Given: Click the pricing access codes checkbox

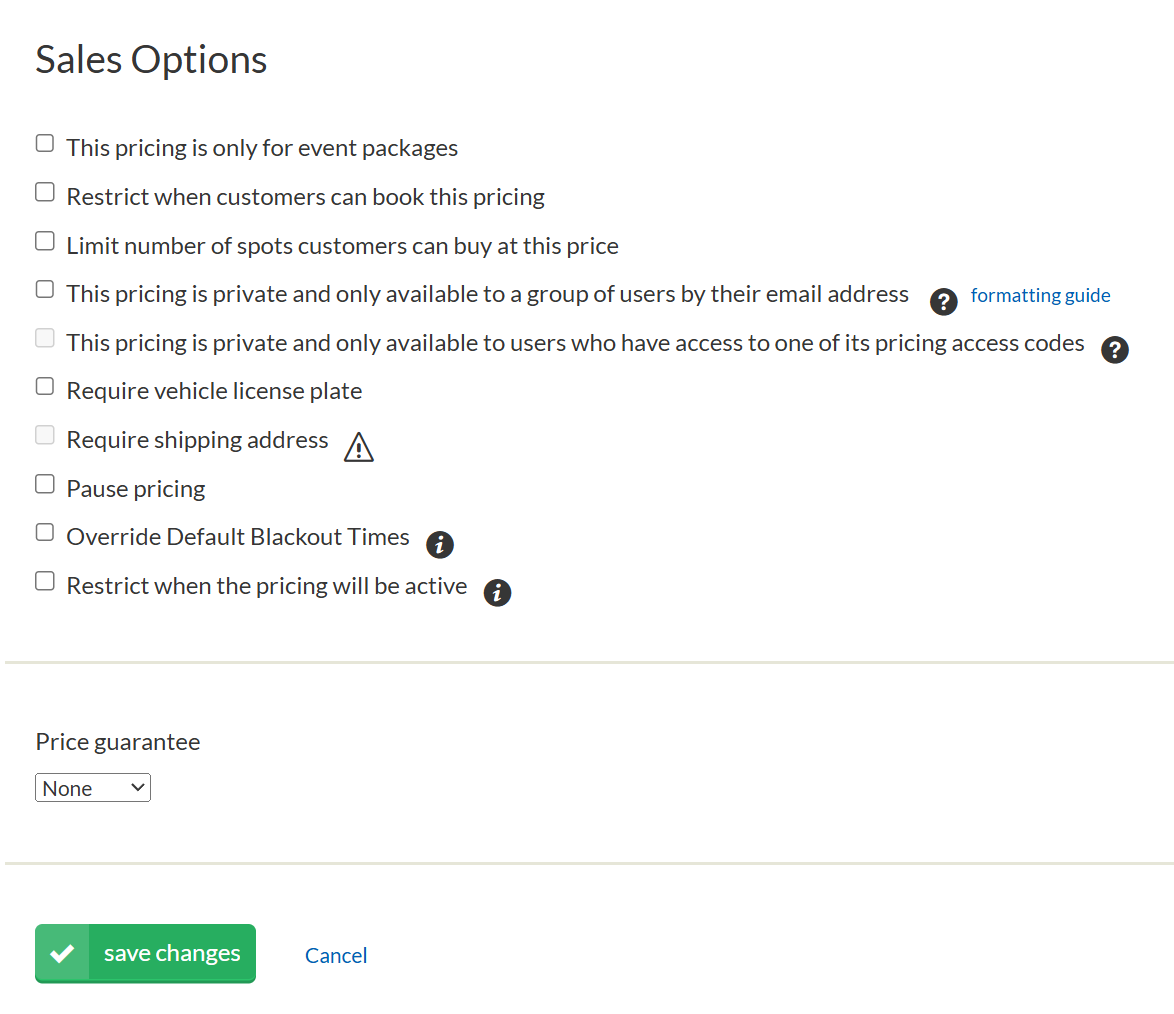Looking at the screenshot, I should pos(45,338).
